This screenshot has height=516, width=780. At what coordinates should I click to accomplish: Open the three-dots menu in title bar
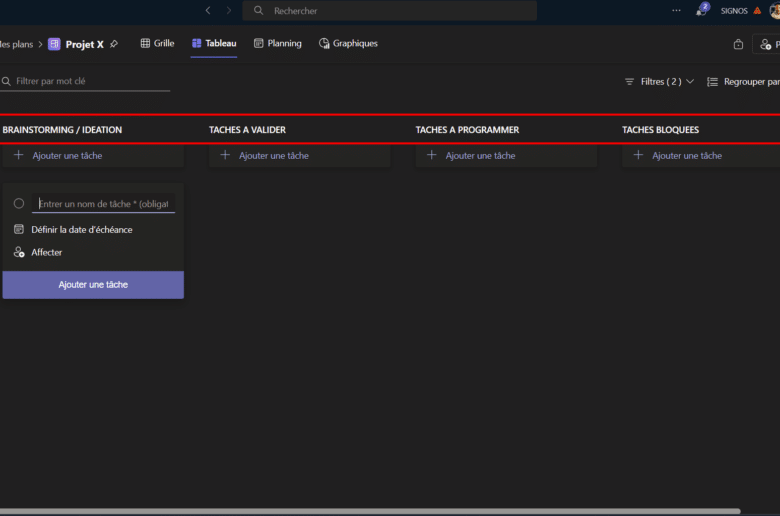(676, 10)
